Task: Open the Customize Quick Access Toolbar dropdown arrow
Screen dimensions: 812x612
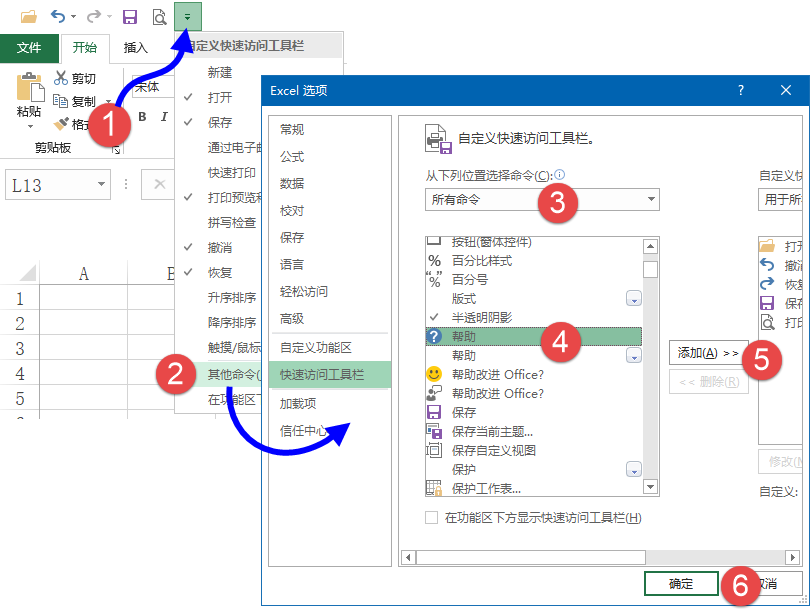Action: pos(187,17)
